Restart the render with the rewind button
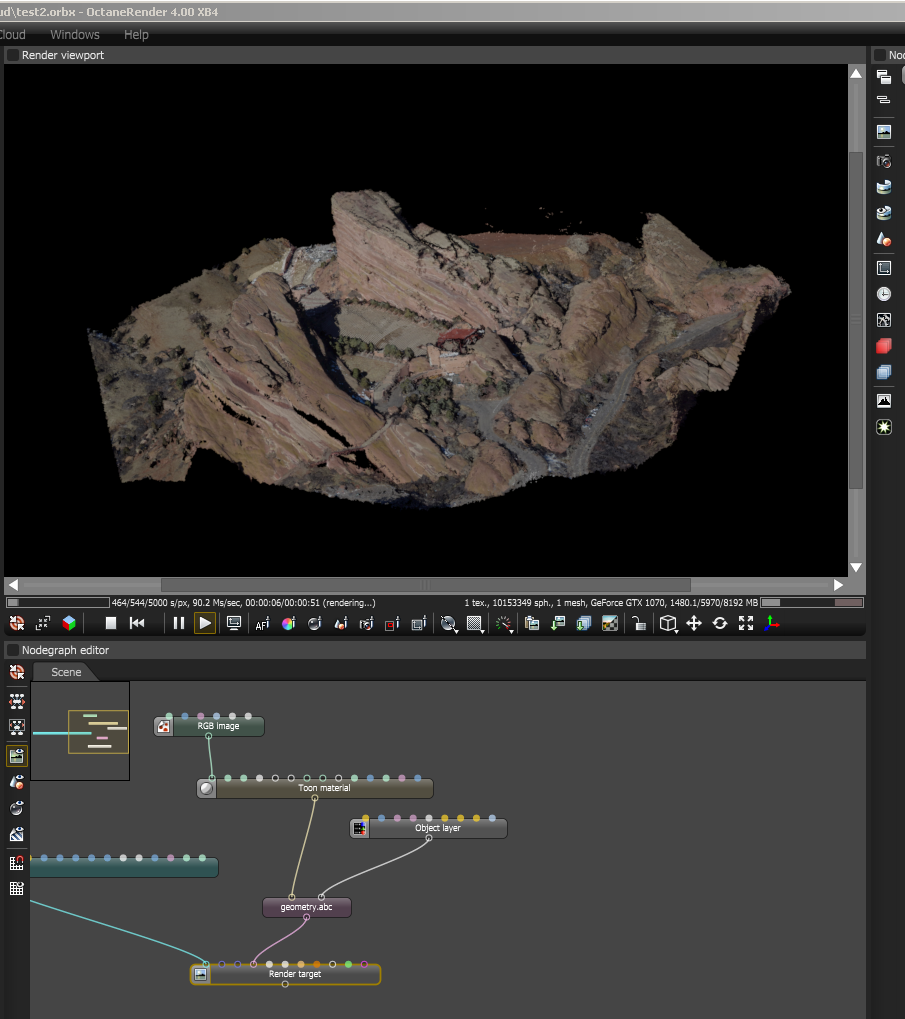The height and width of the screenshot is (1019, 905). (137, 623)
